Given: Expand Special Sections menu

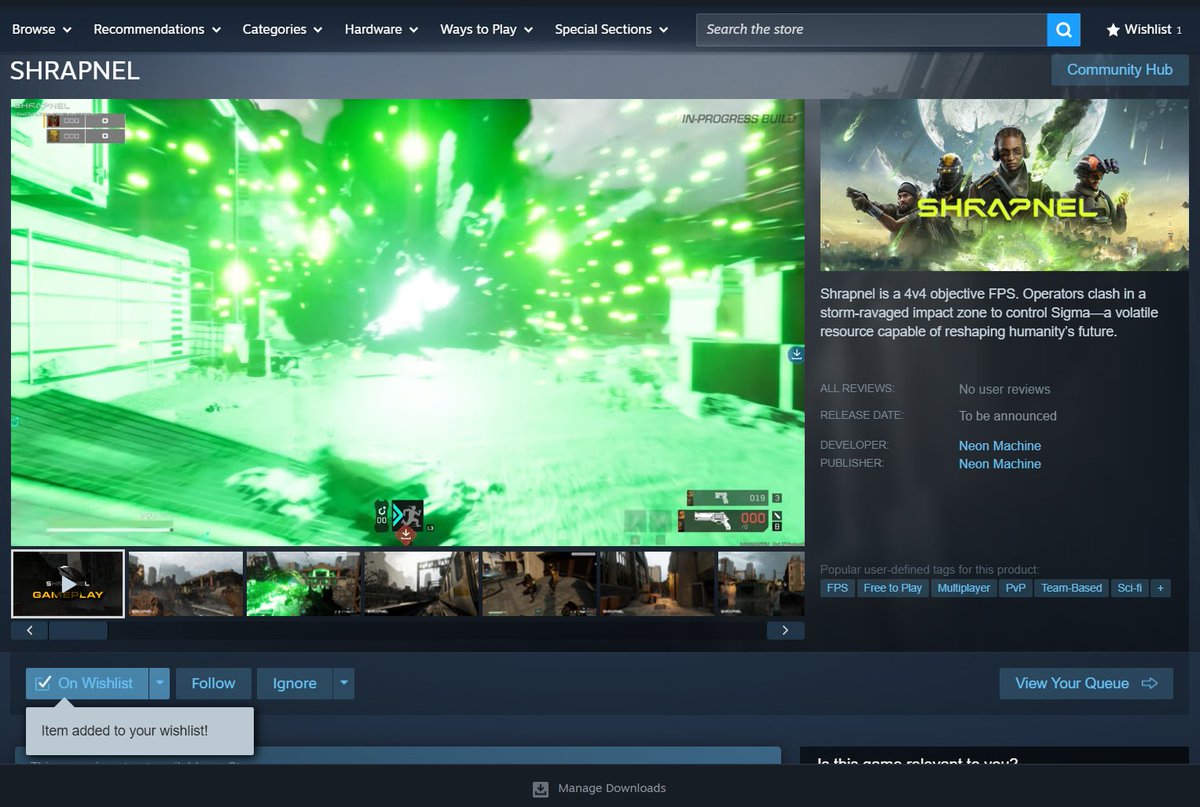Looking at the screenshot, I should 612,30.
